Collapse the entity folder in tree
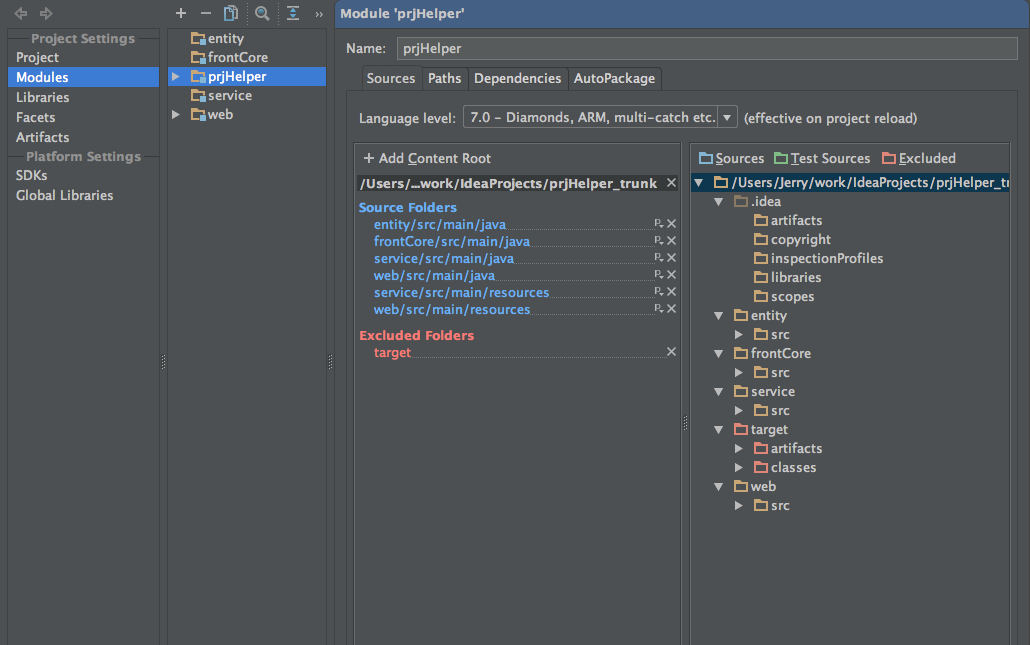The height and width of the screenshot is (645, 1030). 719,316
